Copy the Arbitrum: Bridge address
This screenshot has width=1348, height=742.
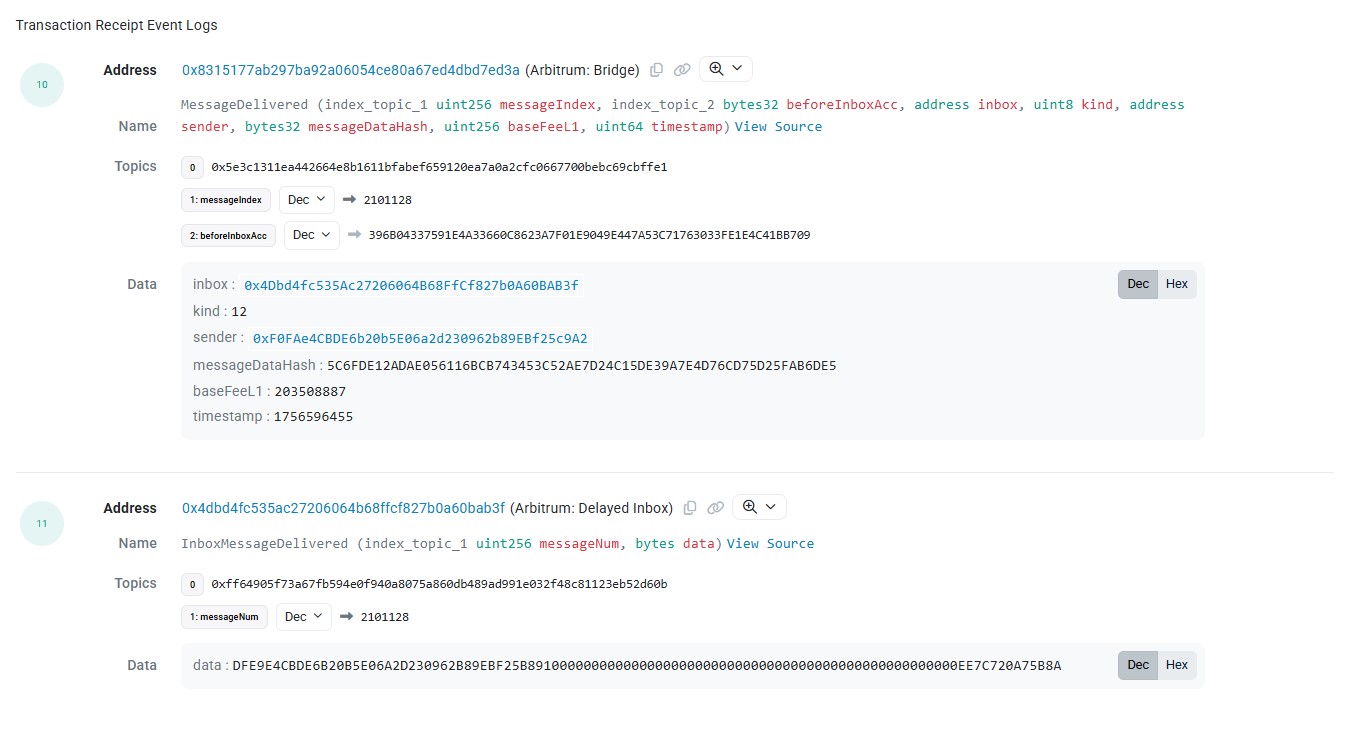[x=656, y=70]
